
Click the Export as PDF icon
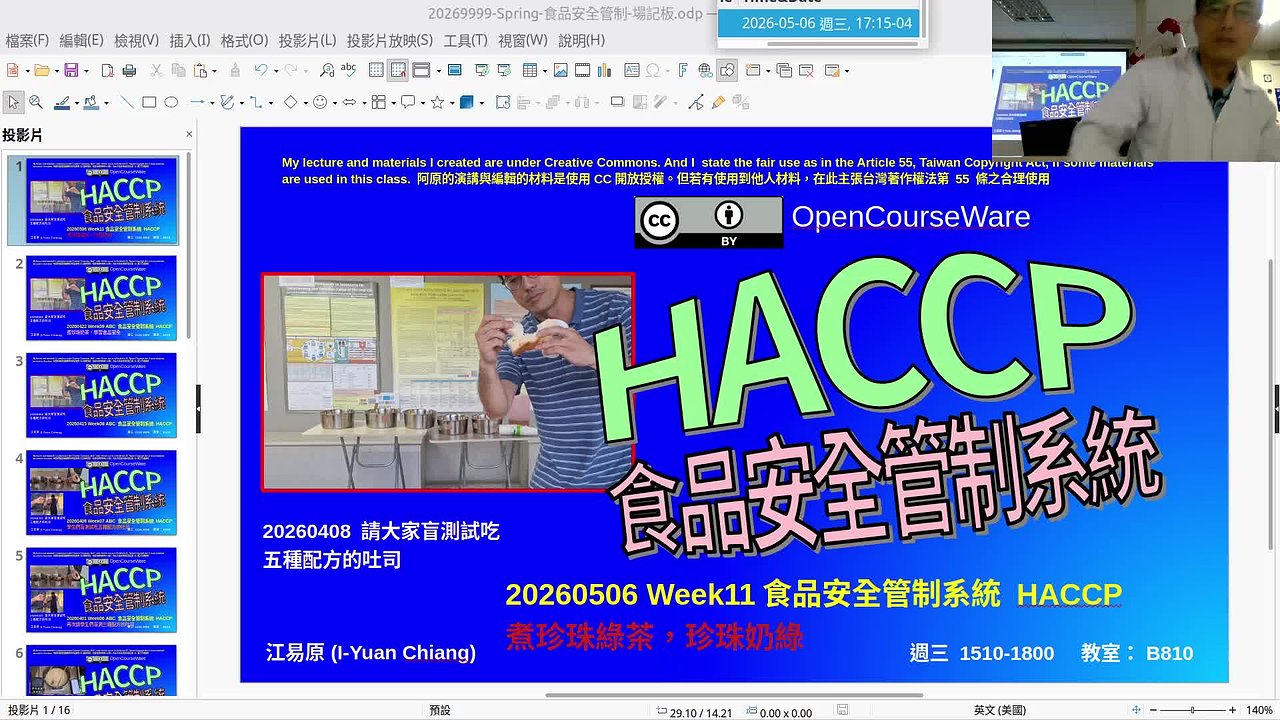(108, 70)
